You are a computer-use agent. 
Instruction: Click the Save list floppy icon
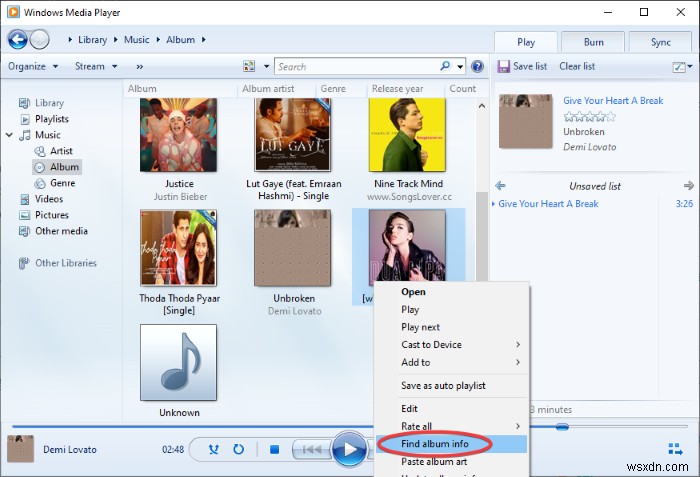504,67
